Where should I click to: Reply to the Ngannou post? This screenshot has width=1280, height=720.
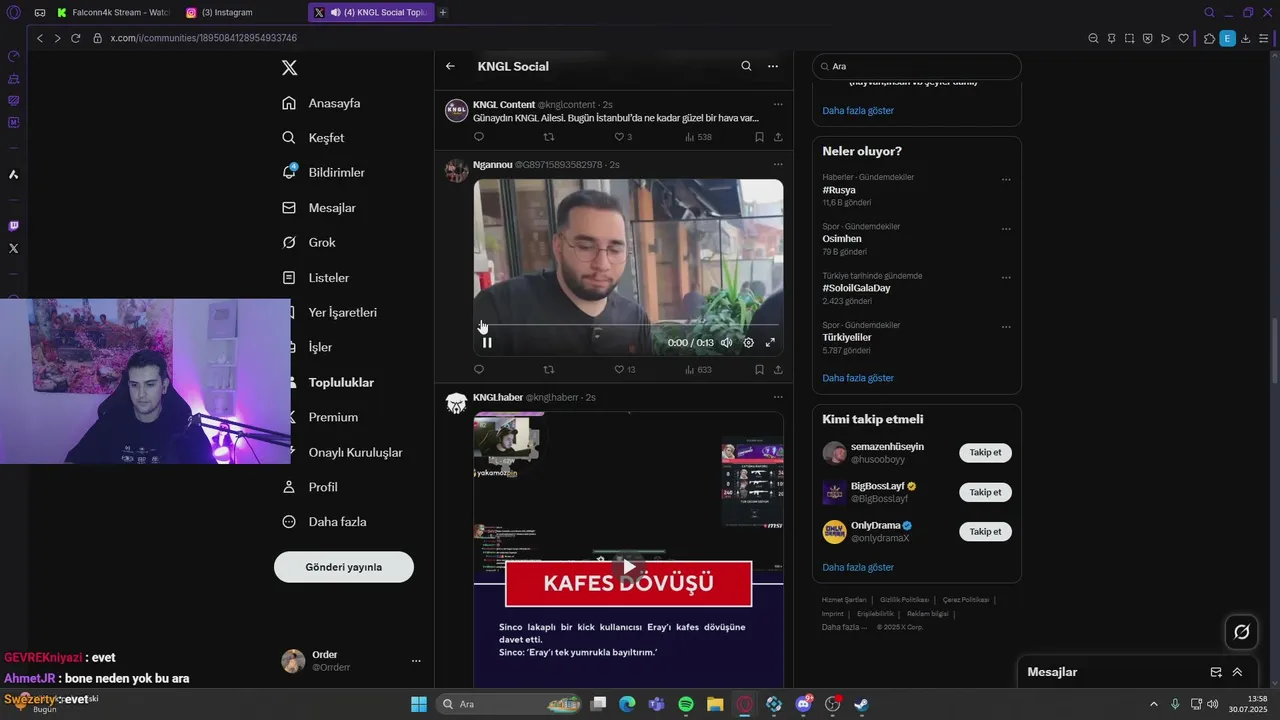click(478, 370)
